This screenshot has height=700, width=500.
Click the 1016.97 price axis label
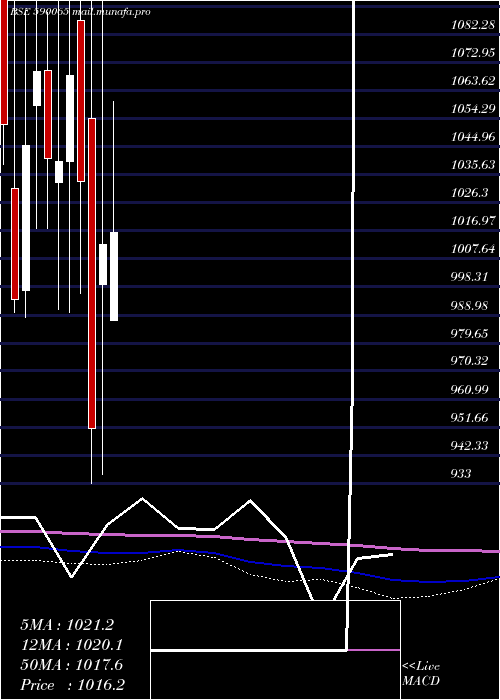473,221
